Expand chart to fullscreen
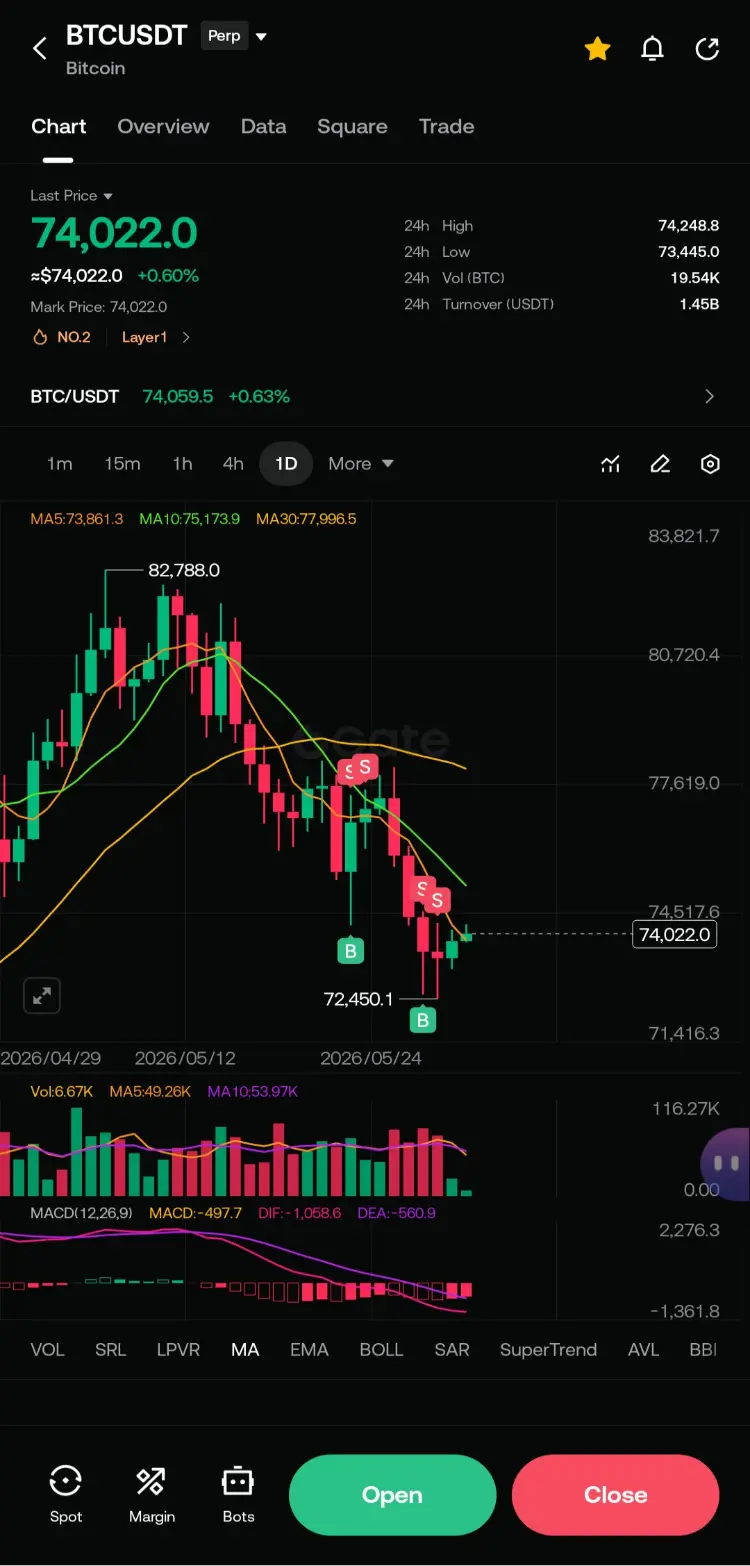Image resolution: width=750 pixels, height=1566 pixels. [42, 995]
